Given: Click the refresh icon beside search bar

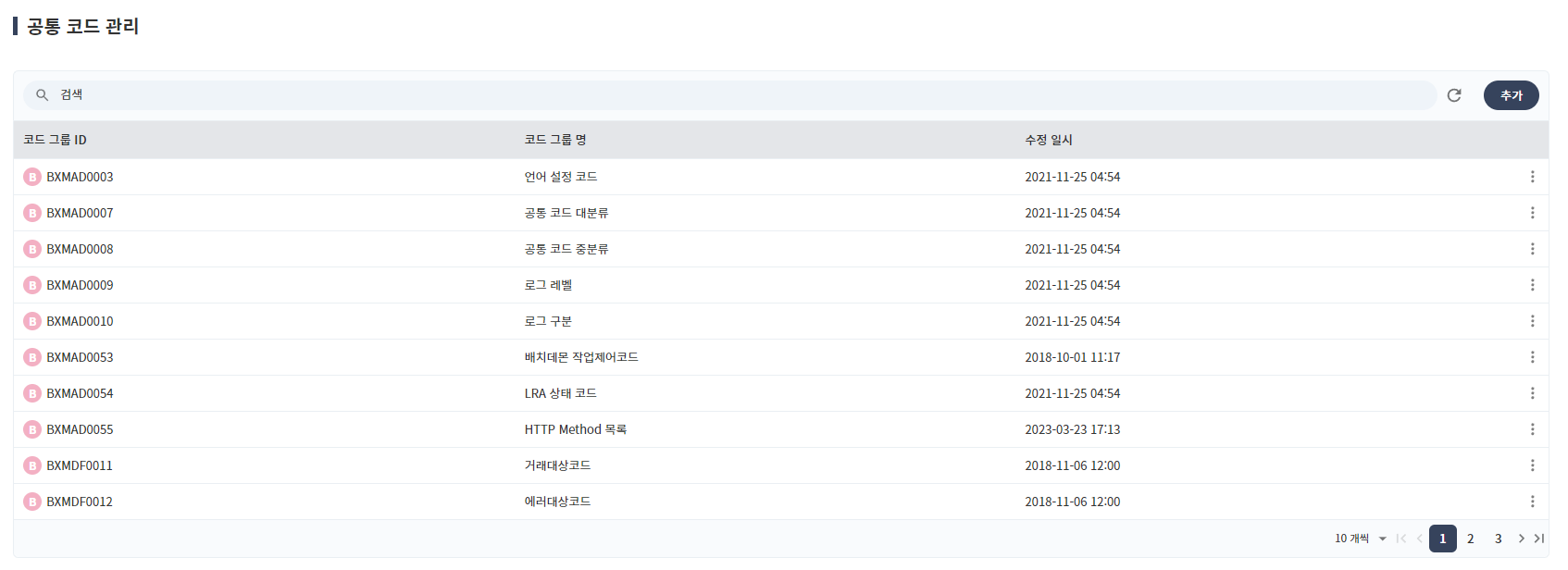Looking at the screenshot, I should [x=1454, y=95].
